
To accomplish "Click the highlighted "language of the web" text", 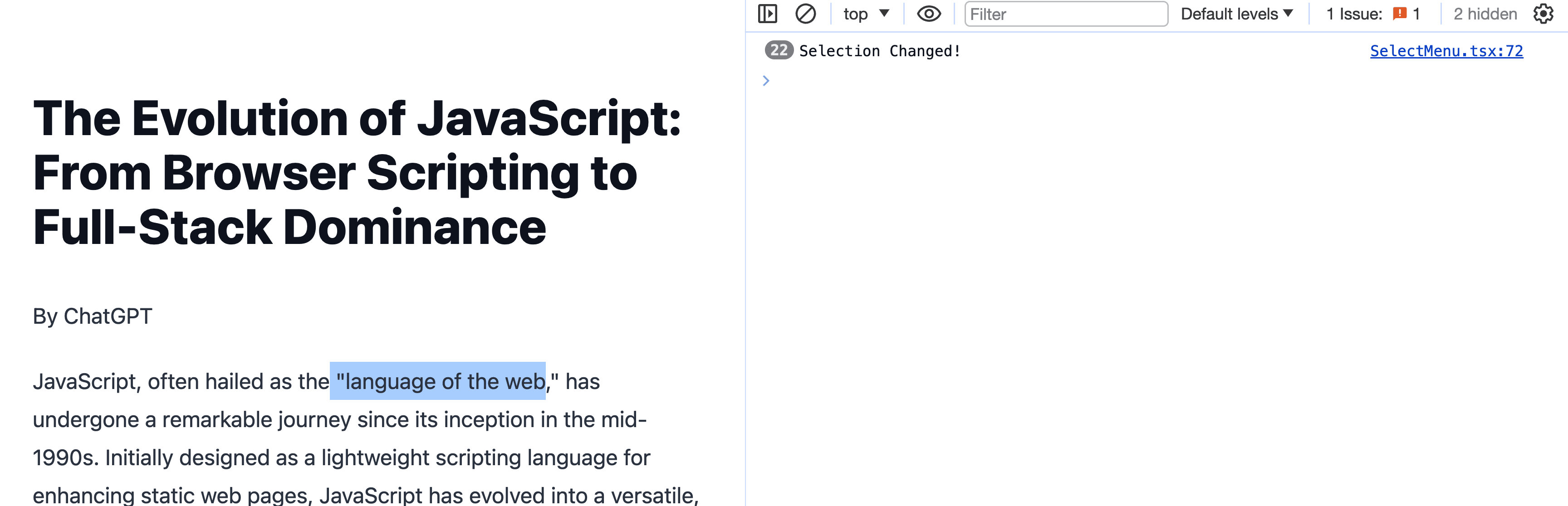I will click(438, 381).
